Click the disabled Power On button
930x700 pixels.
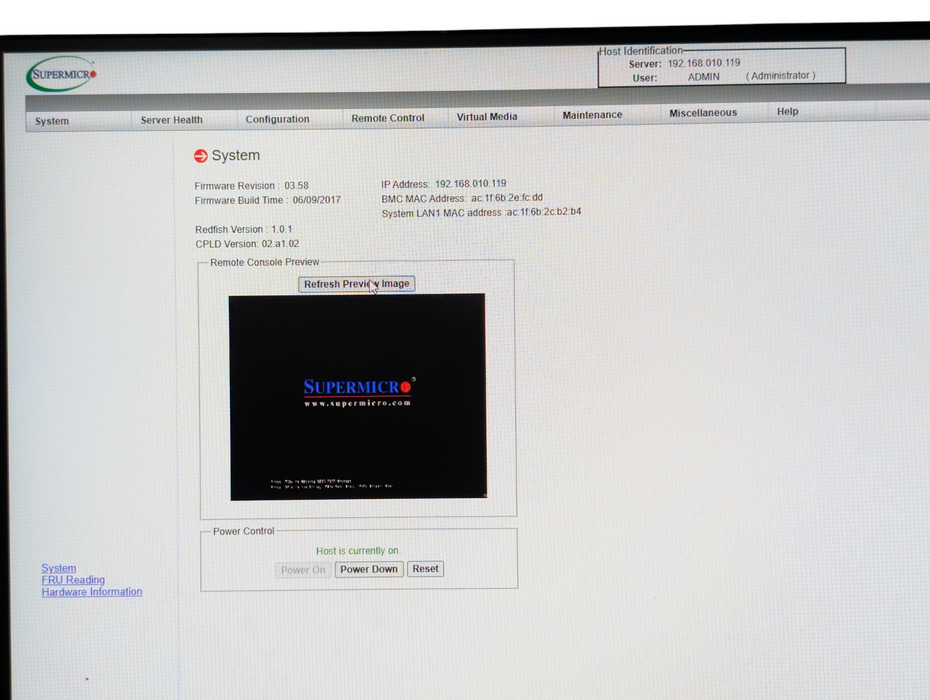(x=303, y=570)
